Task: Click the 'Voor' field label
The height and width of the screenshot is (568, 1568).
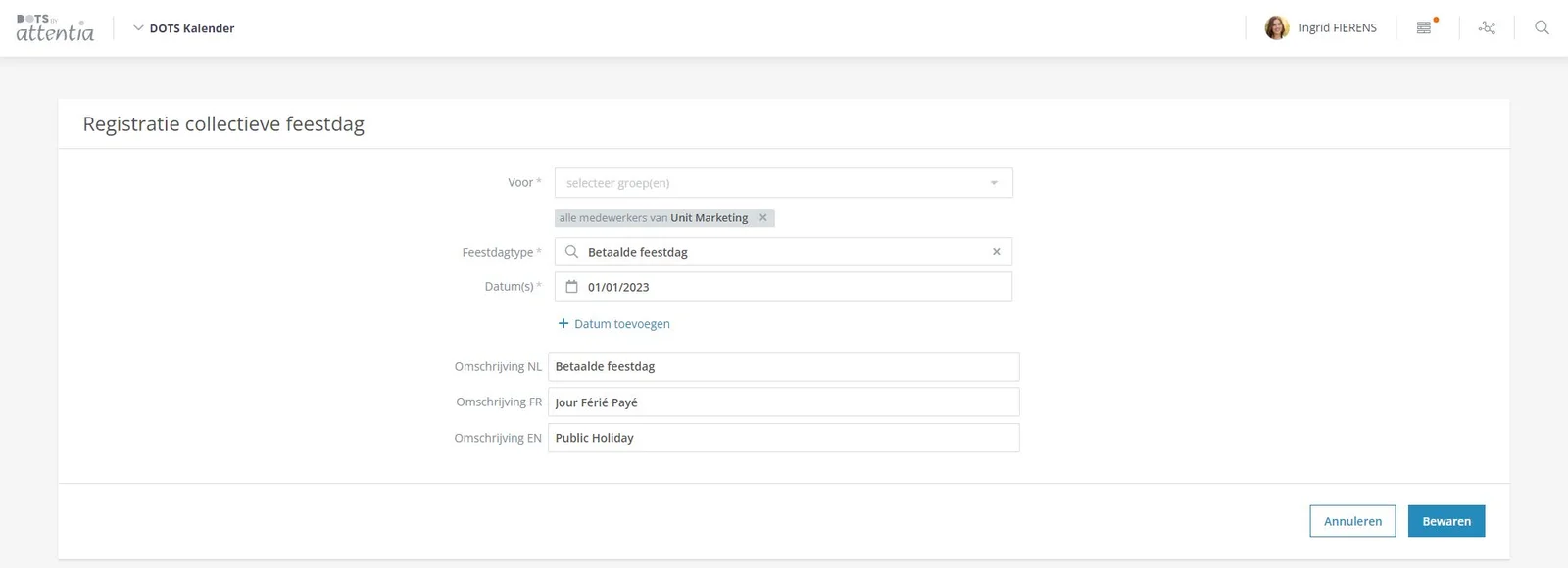Action: [x=524, y=183]
